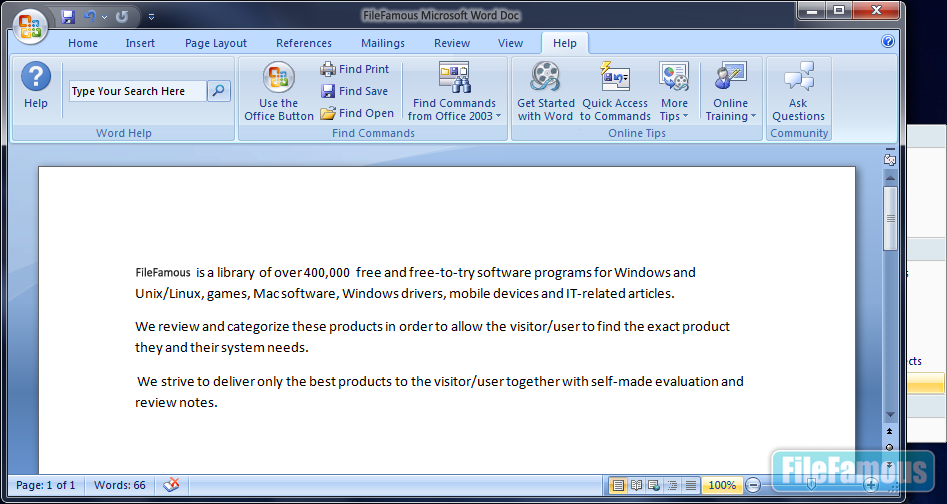Select the active Help tab
Screen dimensions: 947x504
pos(565,43)
